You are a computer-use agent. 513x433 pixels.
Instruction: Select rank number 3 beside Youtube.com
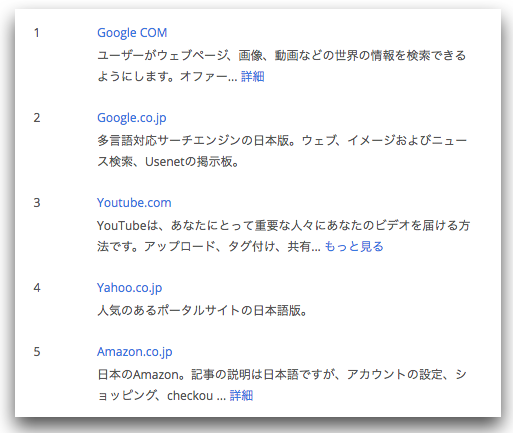[x=37, y=203]
